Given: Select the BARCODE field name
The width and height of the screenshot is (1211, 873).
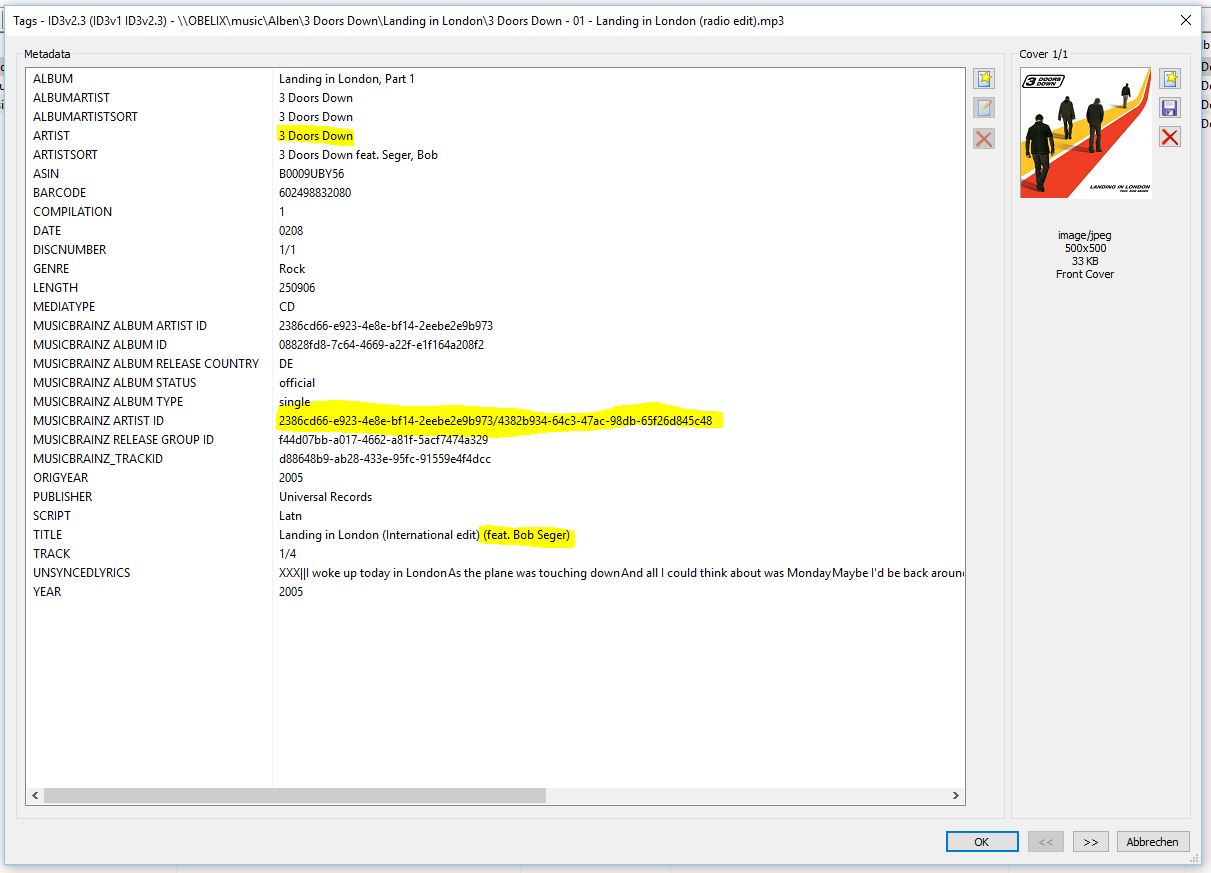Looking at the screenshot, I should (x=59, y=193).
